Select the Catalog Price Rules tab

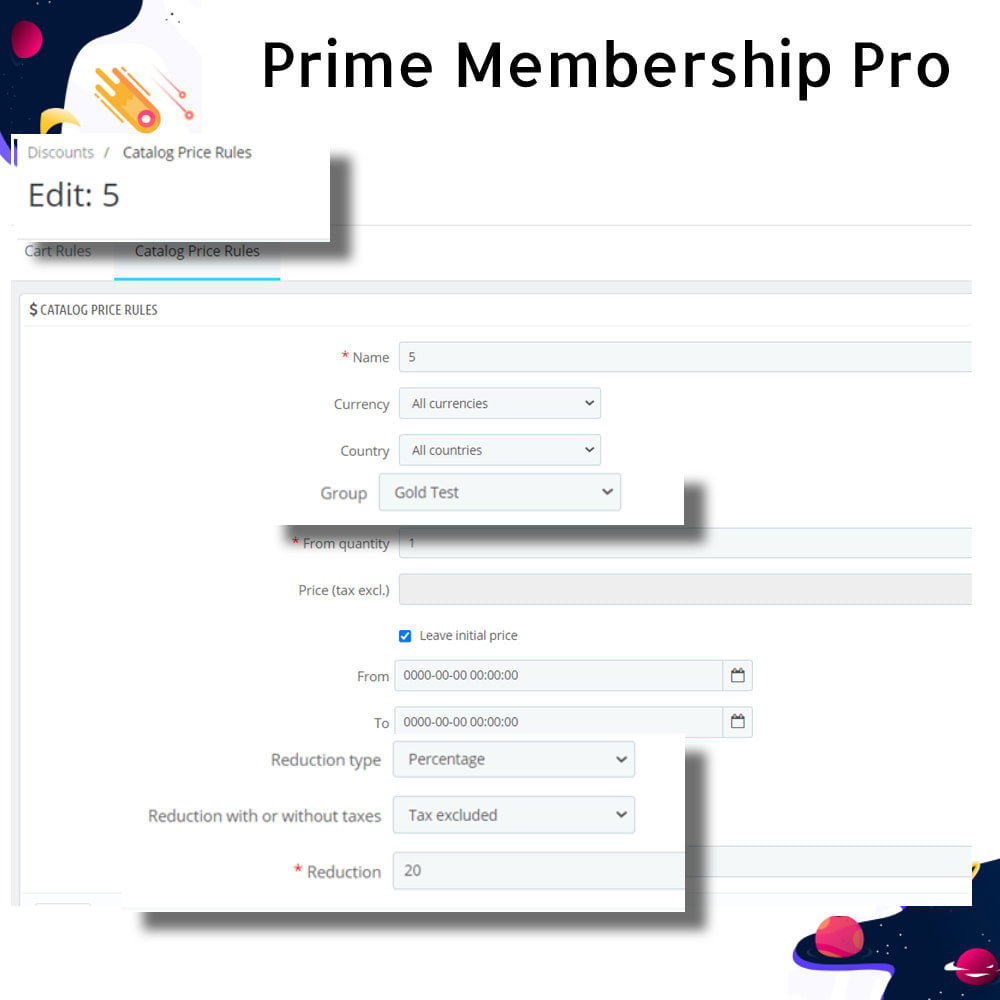[197, 251]
